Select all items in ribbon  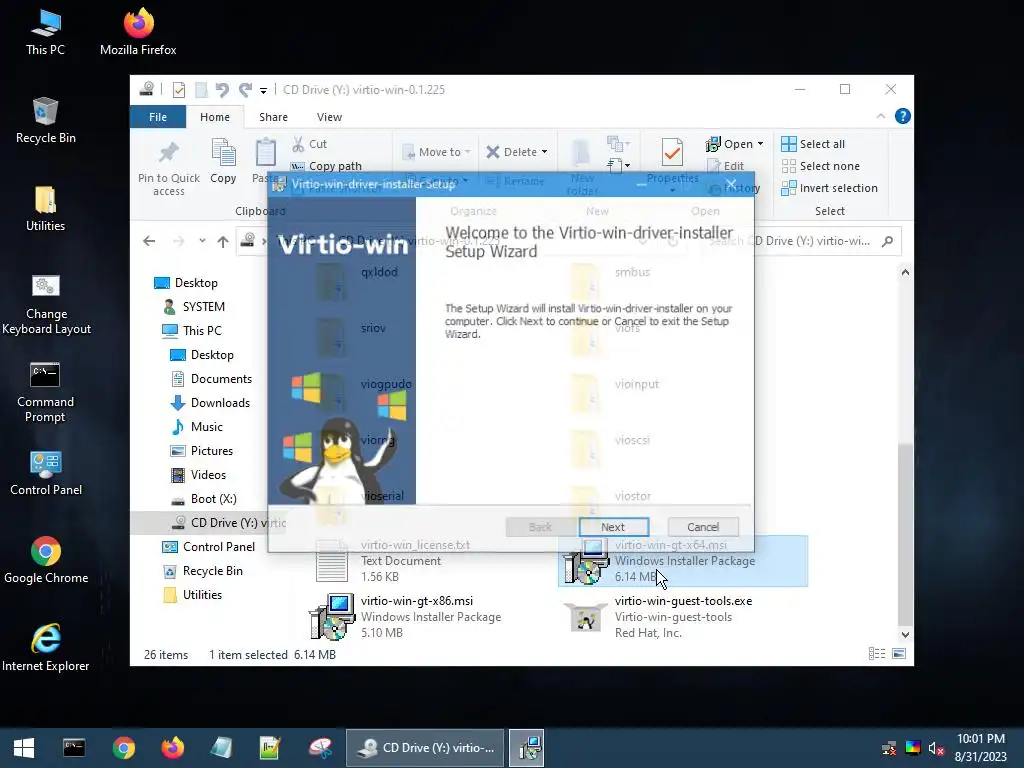813,144
